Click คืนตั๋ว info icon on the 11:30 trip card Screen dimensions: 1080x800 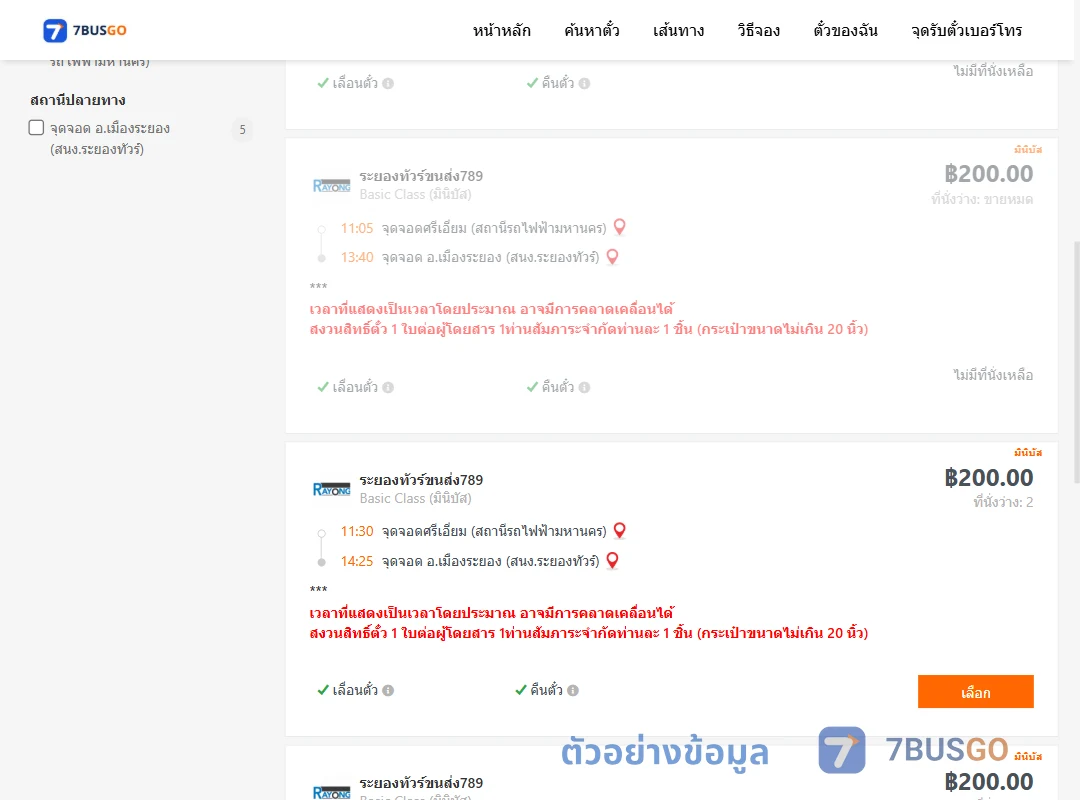click(x=573, y=690)
